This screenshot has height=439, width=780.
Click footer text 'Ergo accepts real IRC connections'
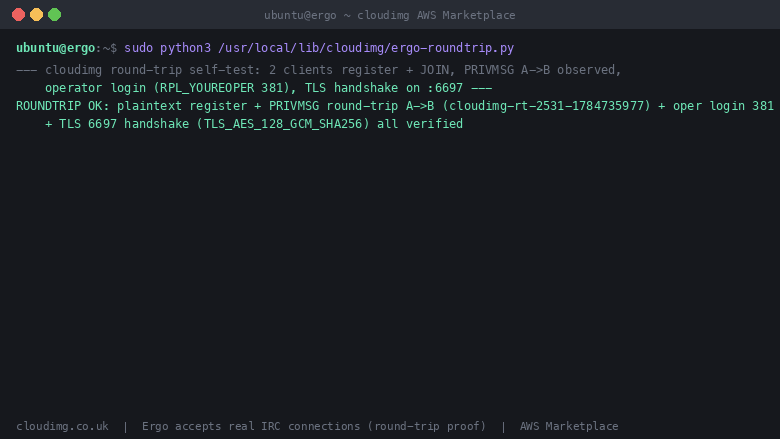pos(251,426)
